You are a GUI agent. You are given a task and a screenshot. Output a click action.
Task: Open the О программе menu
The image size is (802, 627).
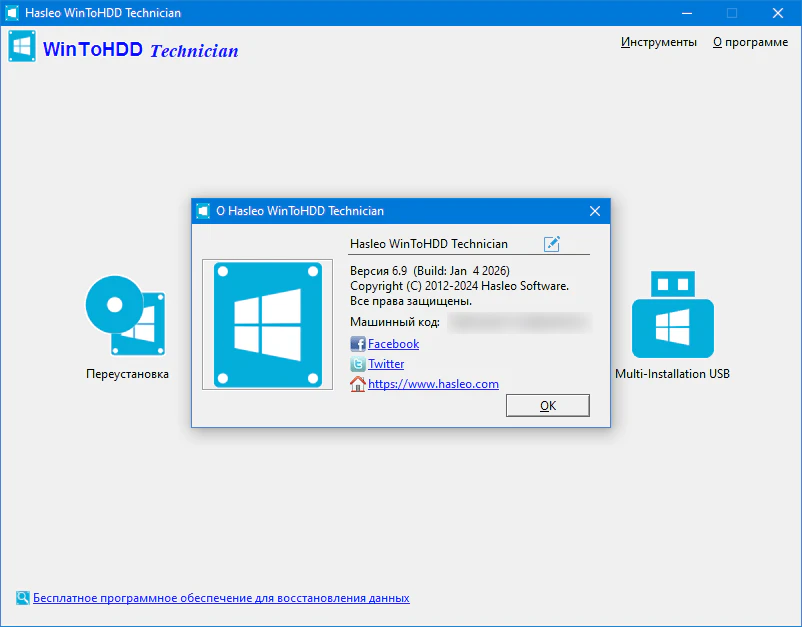(x=750, y=42)
